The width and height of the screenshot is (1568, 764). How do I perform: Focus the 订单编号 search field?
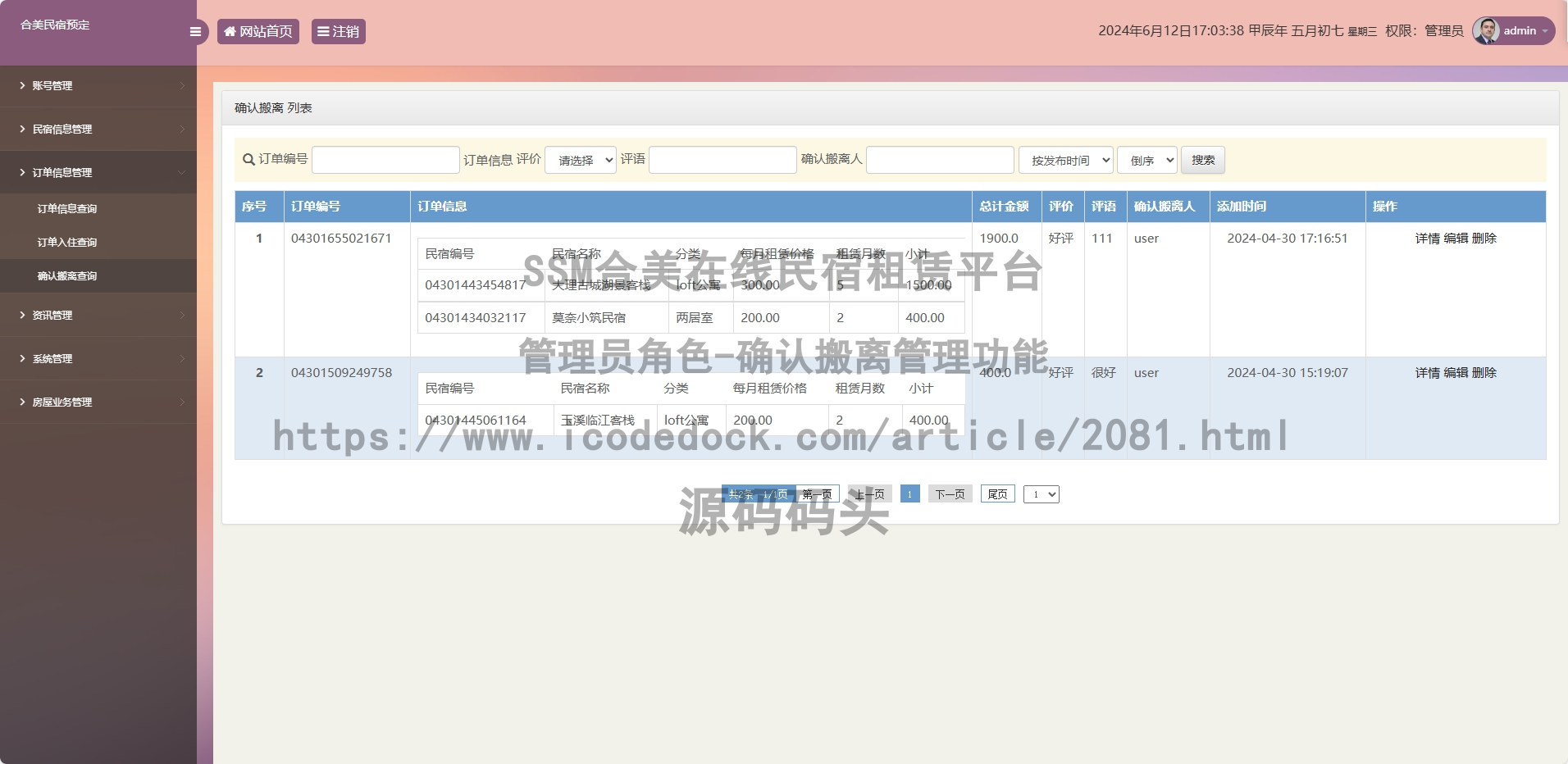coord(385,160)
